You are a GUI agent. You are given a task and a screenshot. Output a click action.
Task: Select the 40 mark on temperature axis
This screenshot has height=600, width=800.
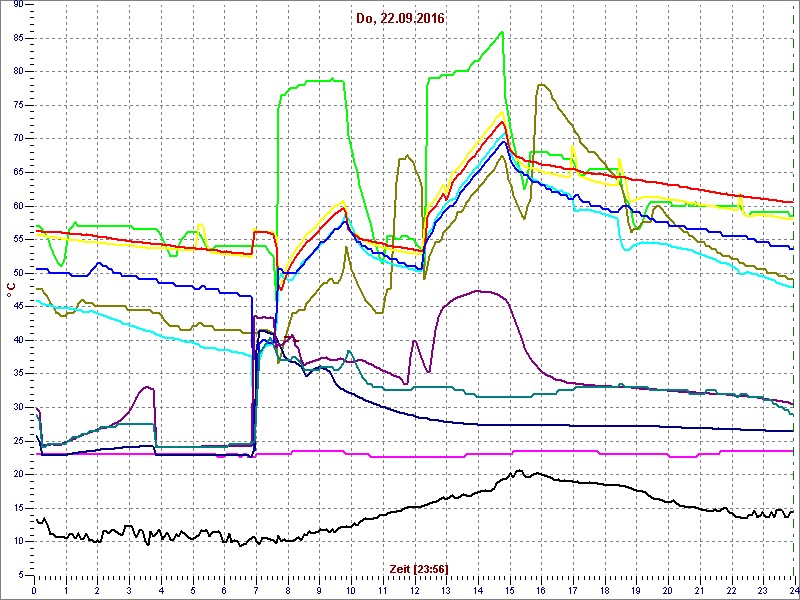[x=18, y=340]
